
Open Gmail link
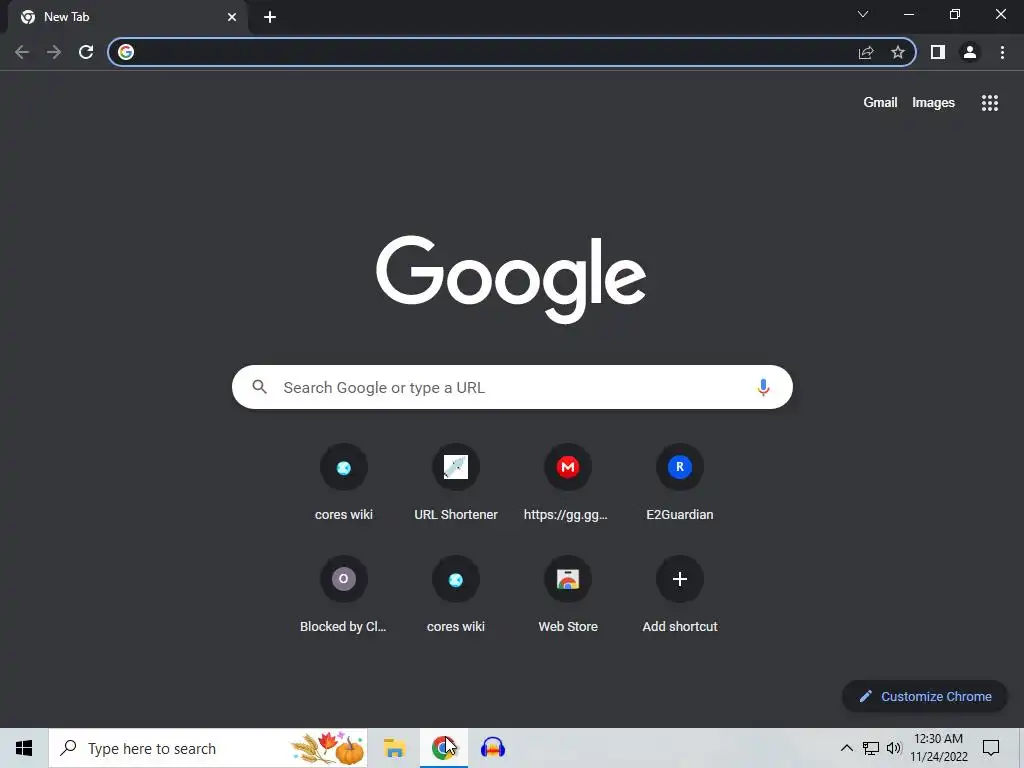tap(880, 103)
